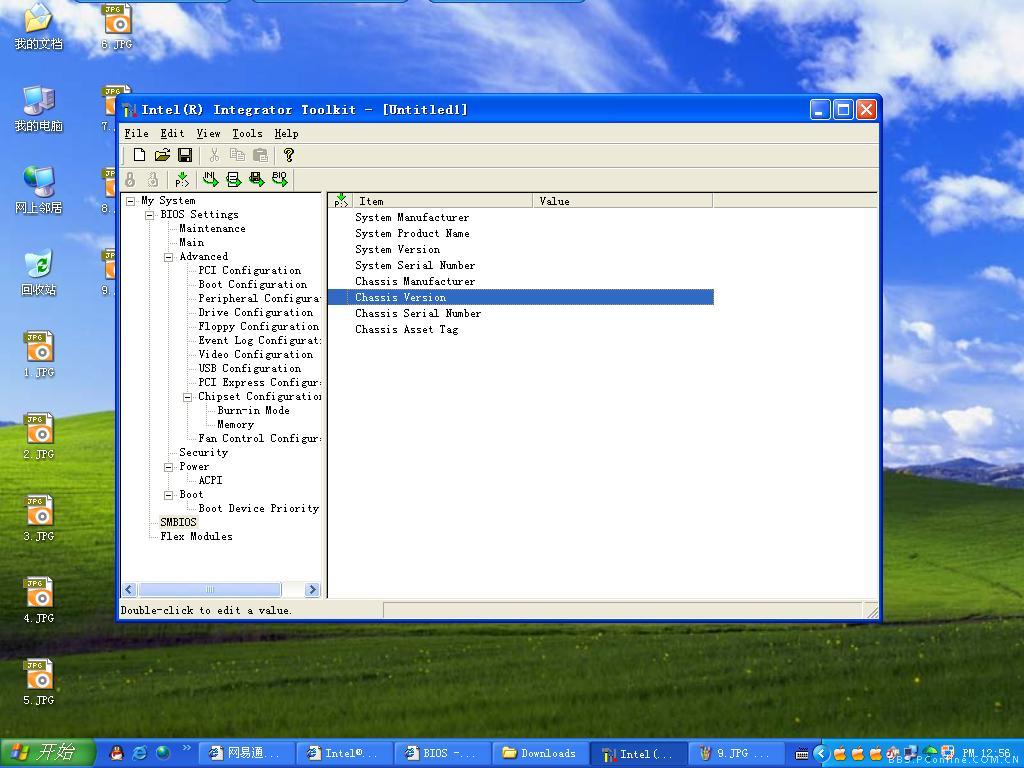Select Maintenance in the tree
This screenshot has height=768, width=1024.
click(212, 229)
